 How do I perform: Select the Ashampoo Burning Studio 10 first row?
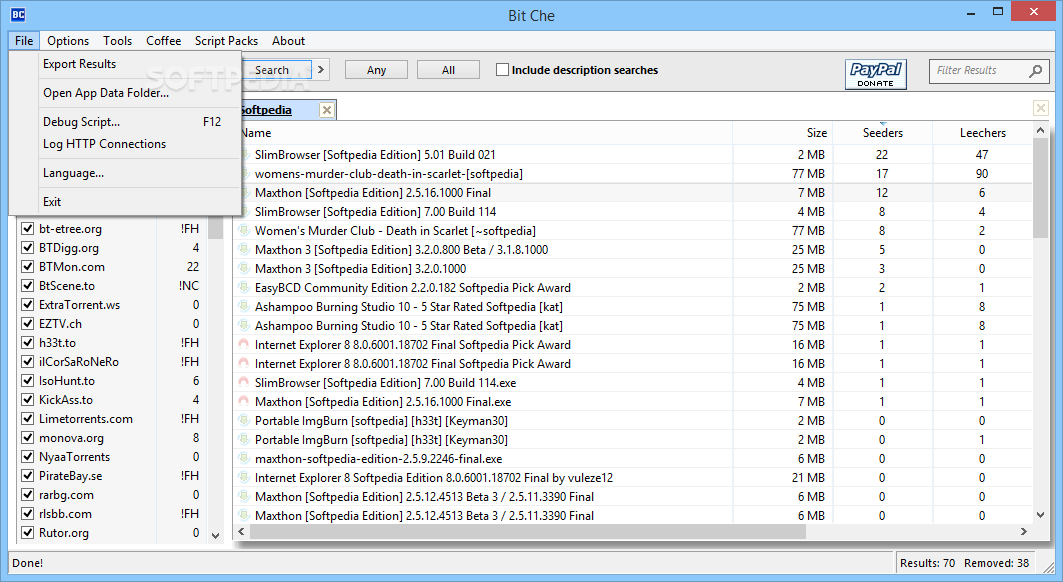click(635, 307)
